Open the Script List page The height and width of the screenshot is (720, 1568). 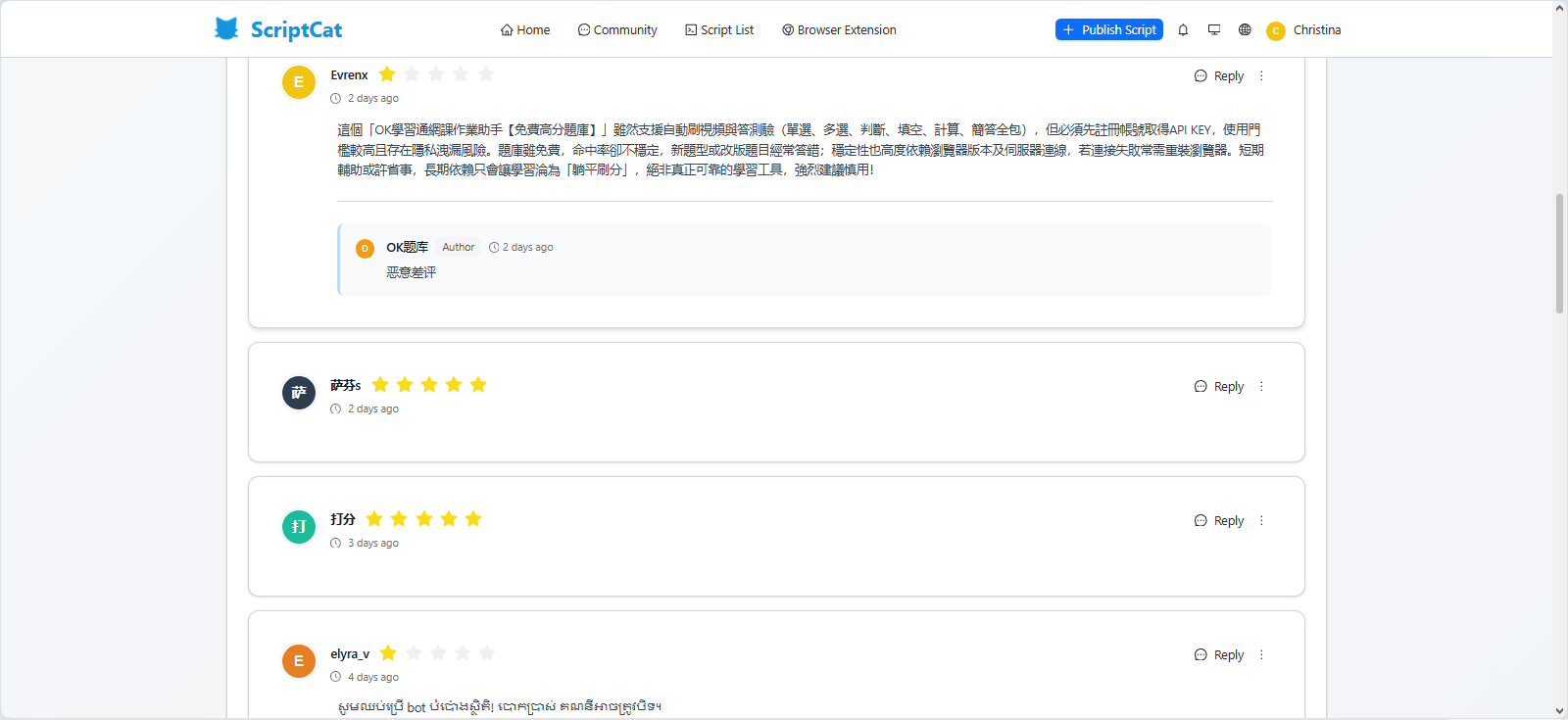coord(719,30)
